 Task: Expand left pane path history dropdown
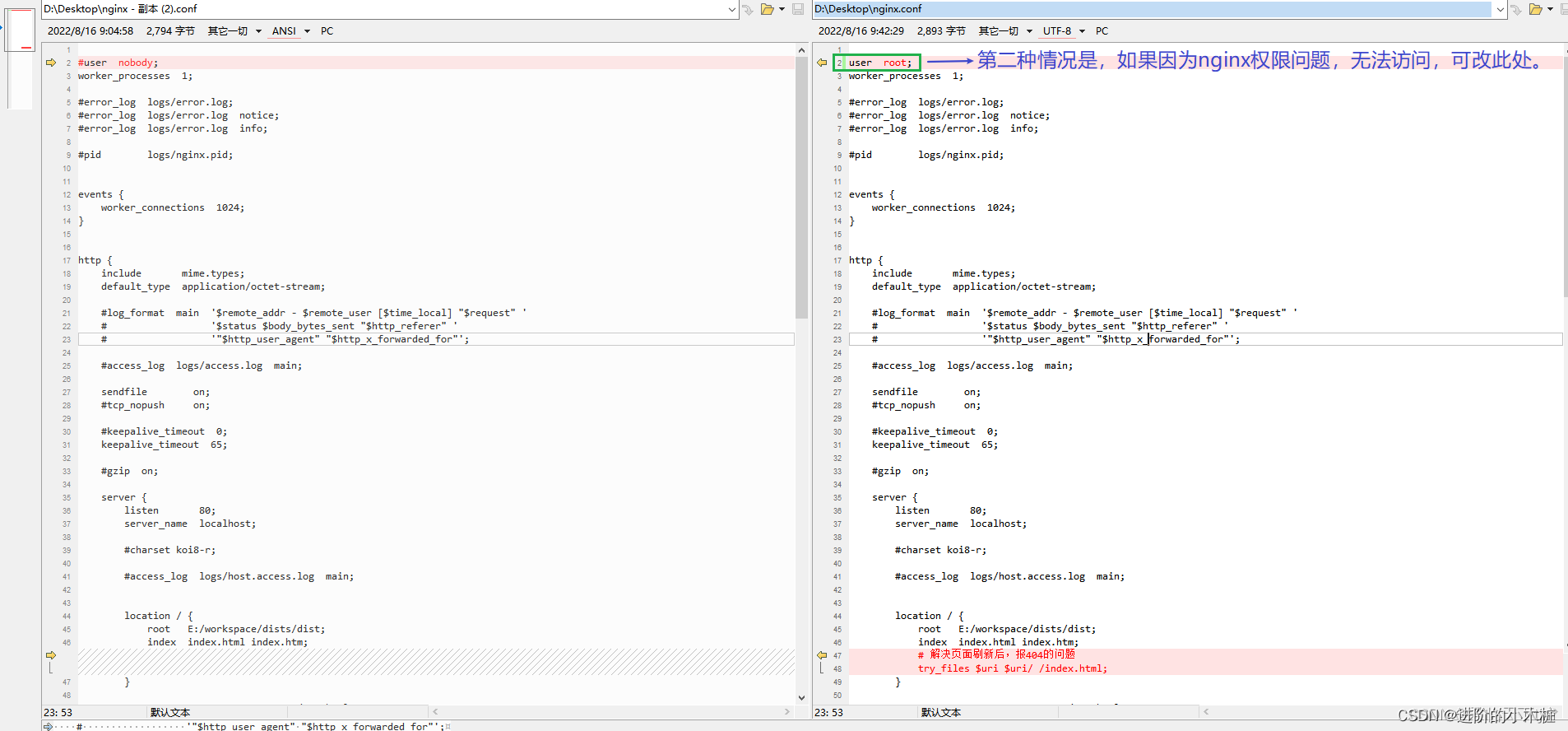click(732, 9)
